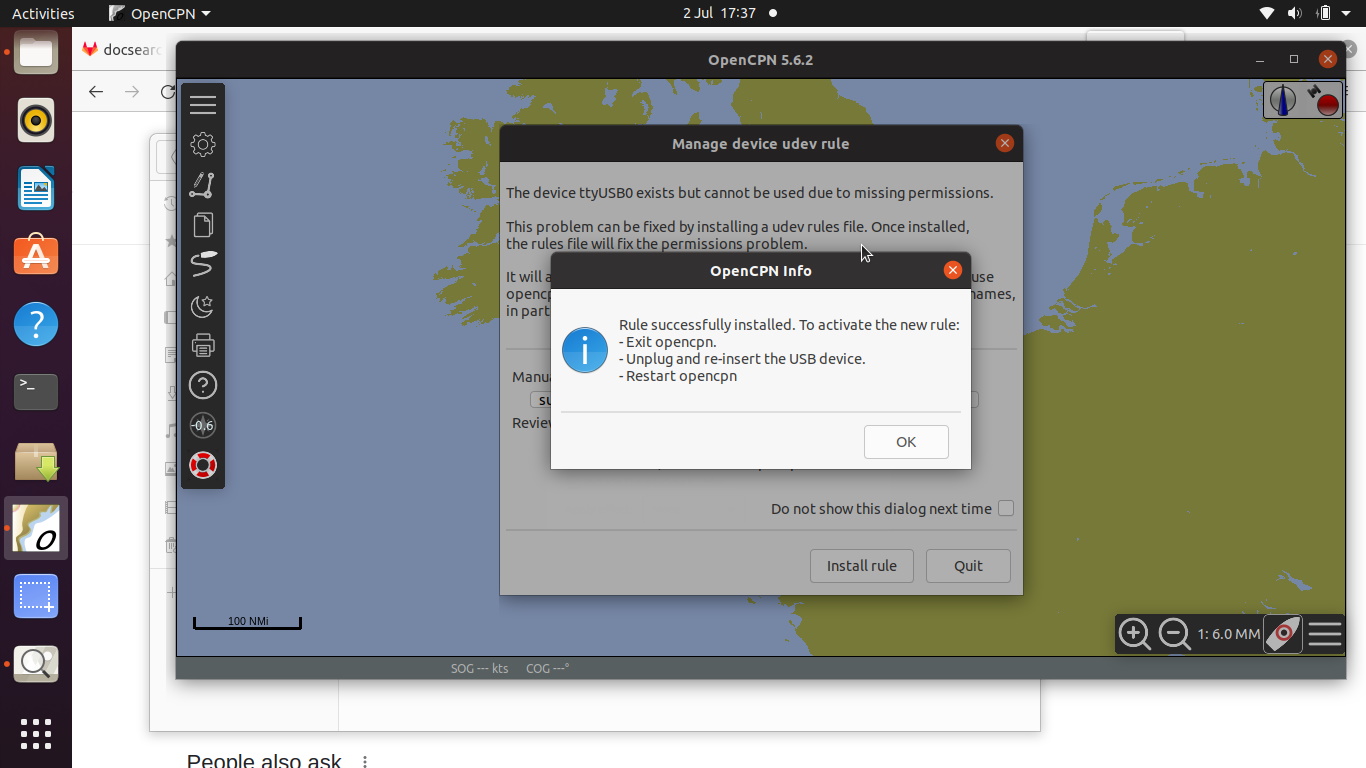Toggle ship track recording icon

[x=203, y=265]
